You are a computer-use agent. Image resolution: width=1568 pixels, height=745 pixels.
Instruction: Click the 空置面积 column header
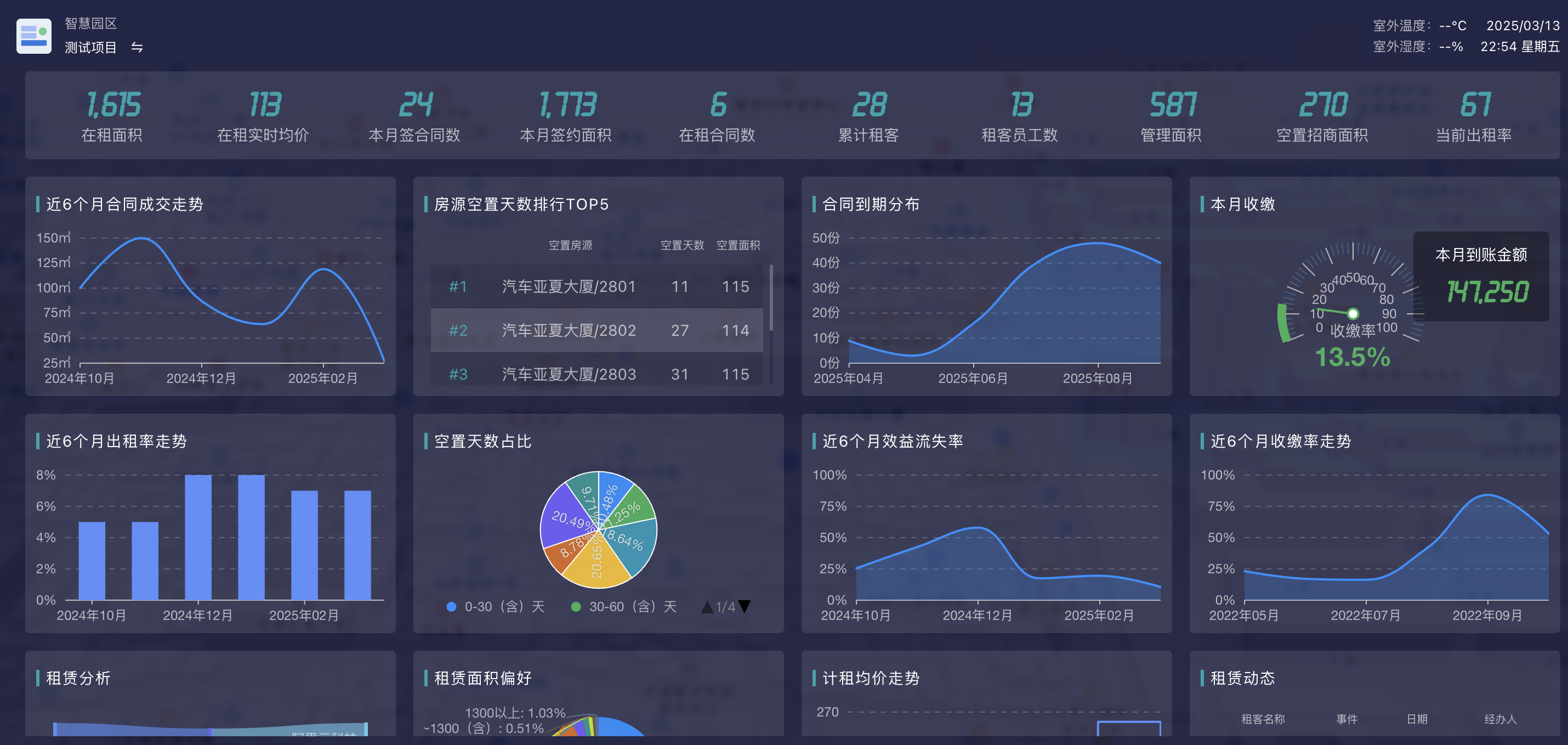pyautogui.click(x=738, y=245)
